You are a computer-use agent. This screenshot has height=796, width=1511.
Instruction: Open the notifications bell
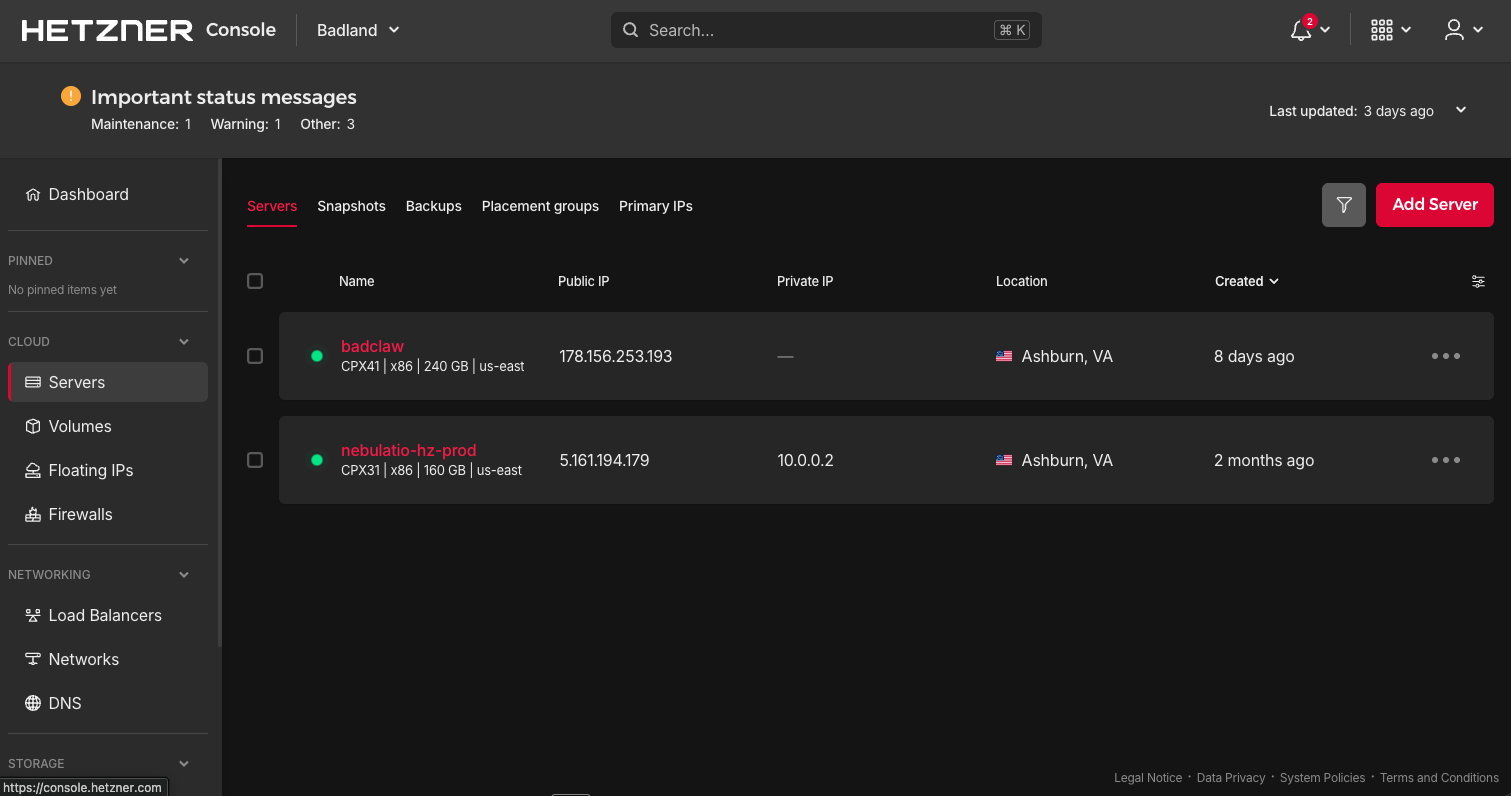[1299, 30]
